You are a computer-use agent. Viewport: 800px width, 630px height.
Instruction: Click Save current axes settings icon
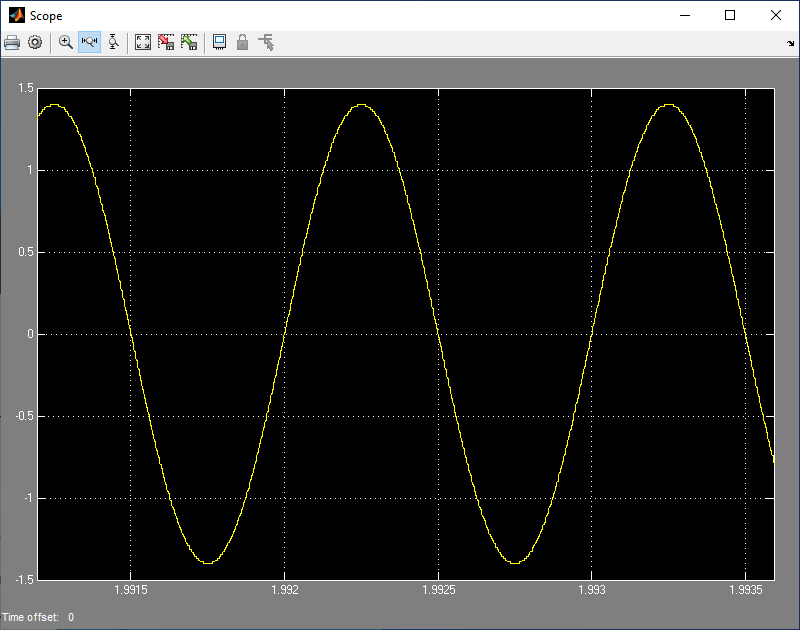click(166, 43)
